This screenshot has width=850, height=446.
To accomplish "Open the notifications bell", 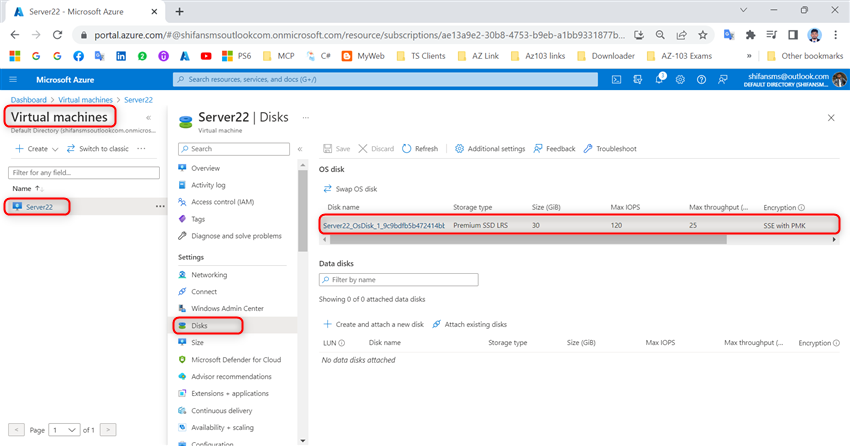I will [x=659, y=79].
